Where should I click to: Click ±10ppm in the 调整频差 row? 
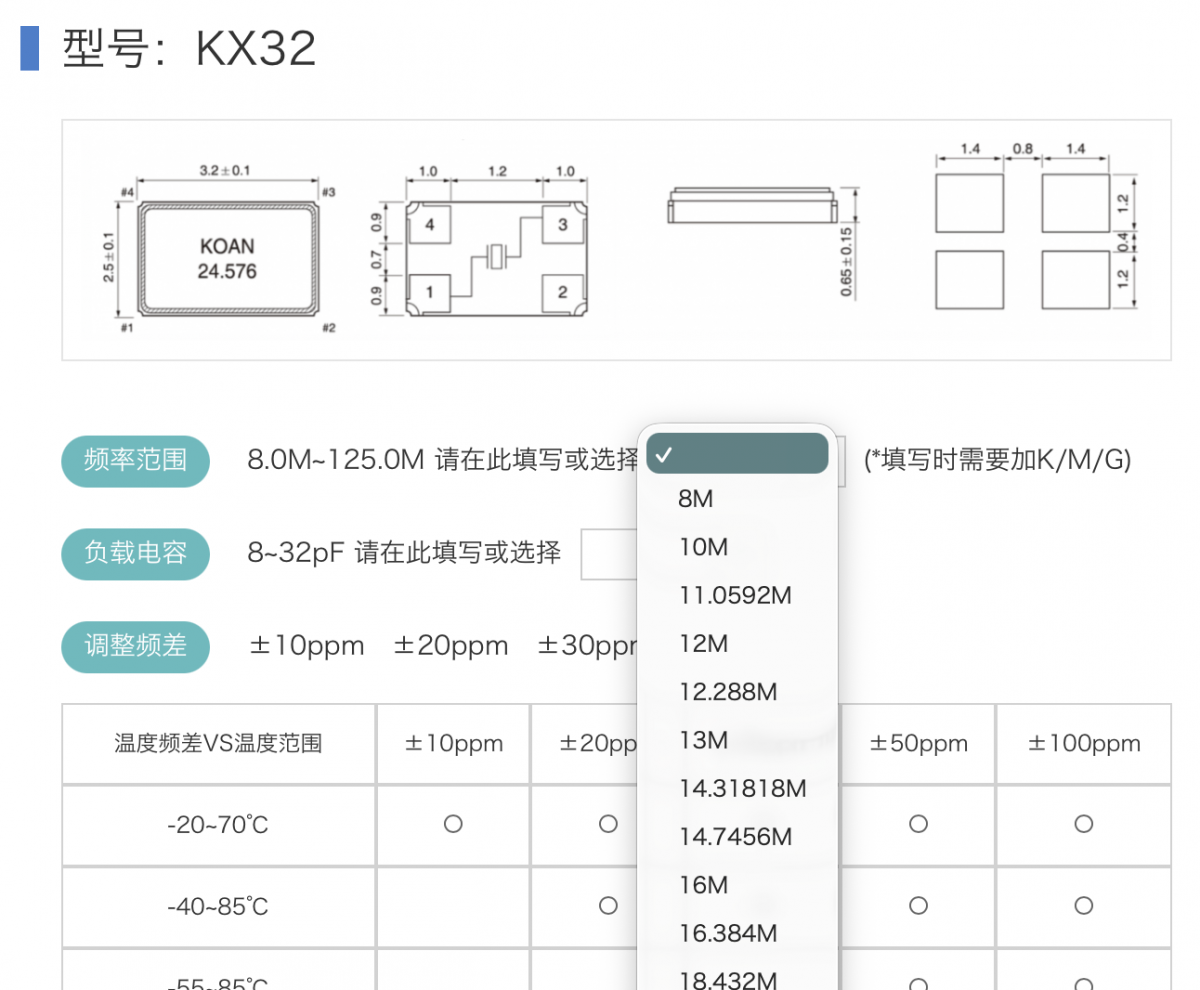pos(307,646)
